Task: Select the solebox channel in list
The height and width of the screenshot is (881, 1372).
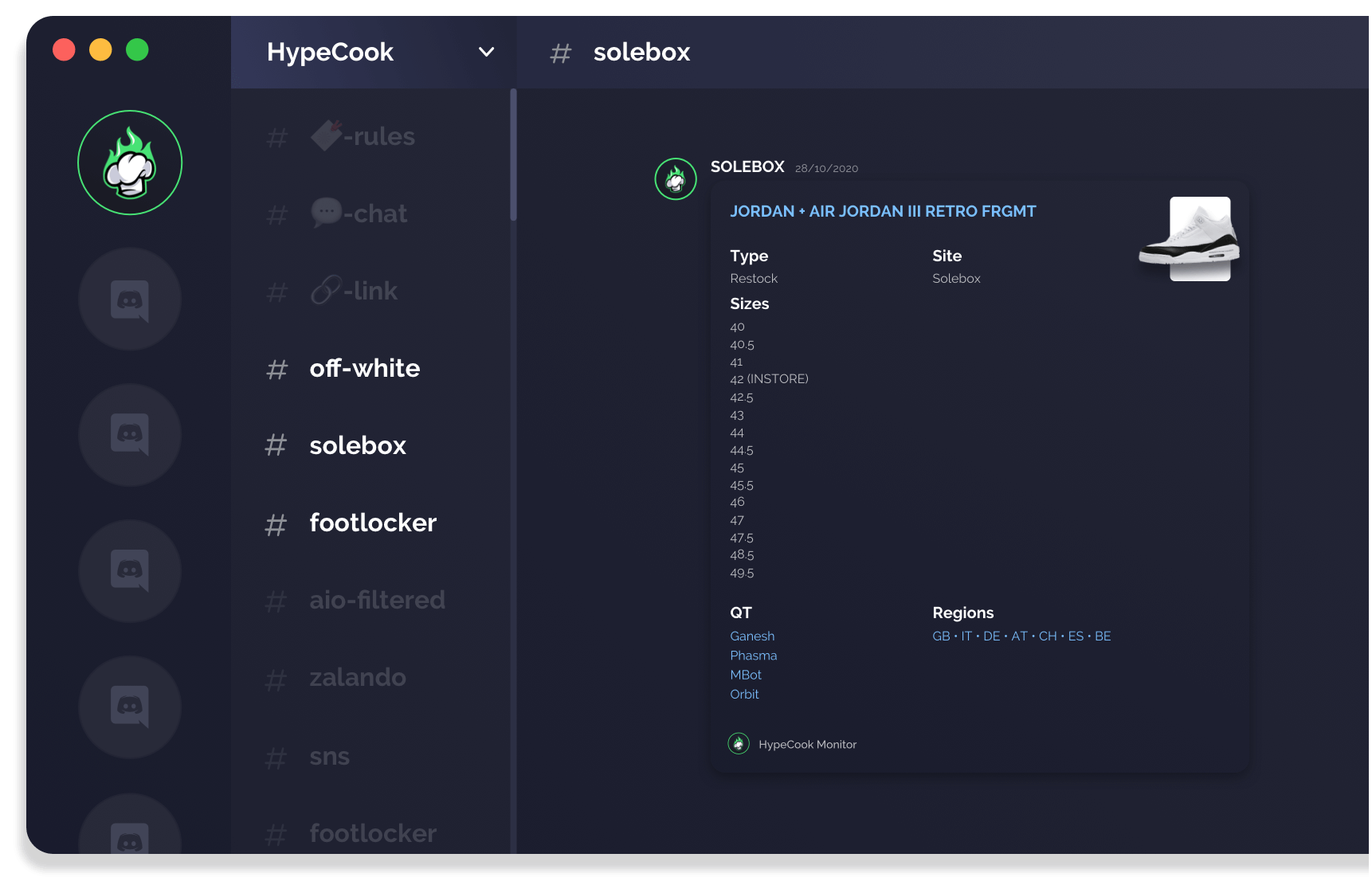Action: (x=358, y=445)
